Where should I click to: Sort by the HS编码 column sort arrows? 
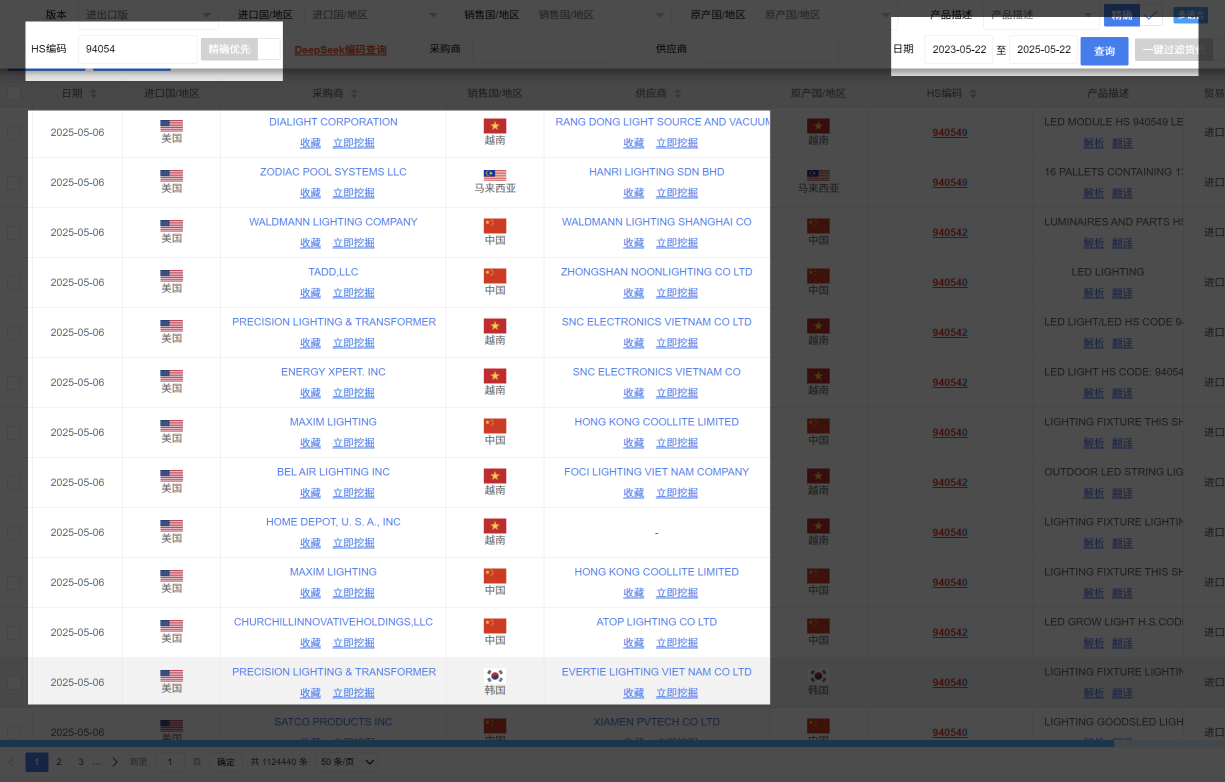[x=974, y=93]
